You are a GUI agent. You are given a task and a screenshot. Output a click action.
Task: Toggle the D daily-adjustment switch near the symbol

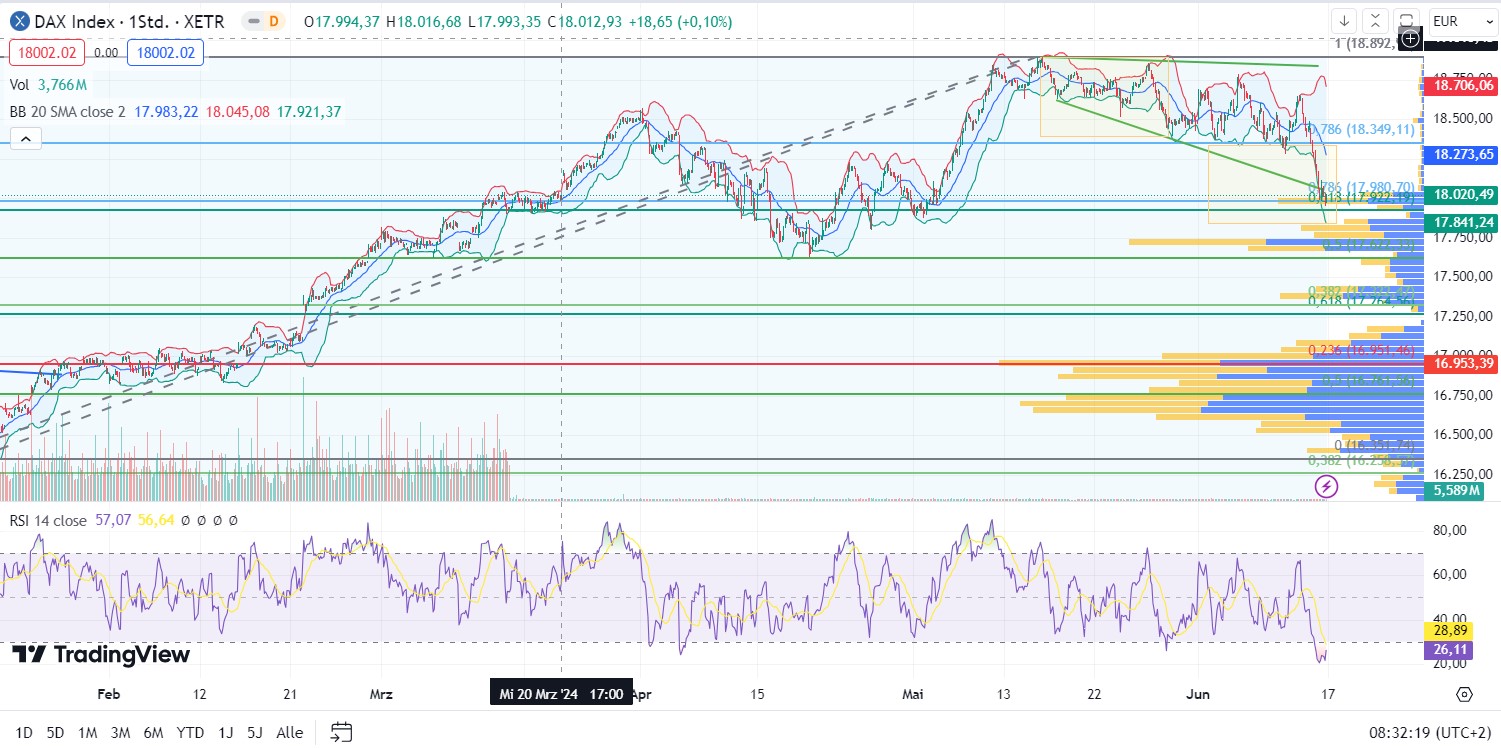[265, 19]
